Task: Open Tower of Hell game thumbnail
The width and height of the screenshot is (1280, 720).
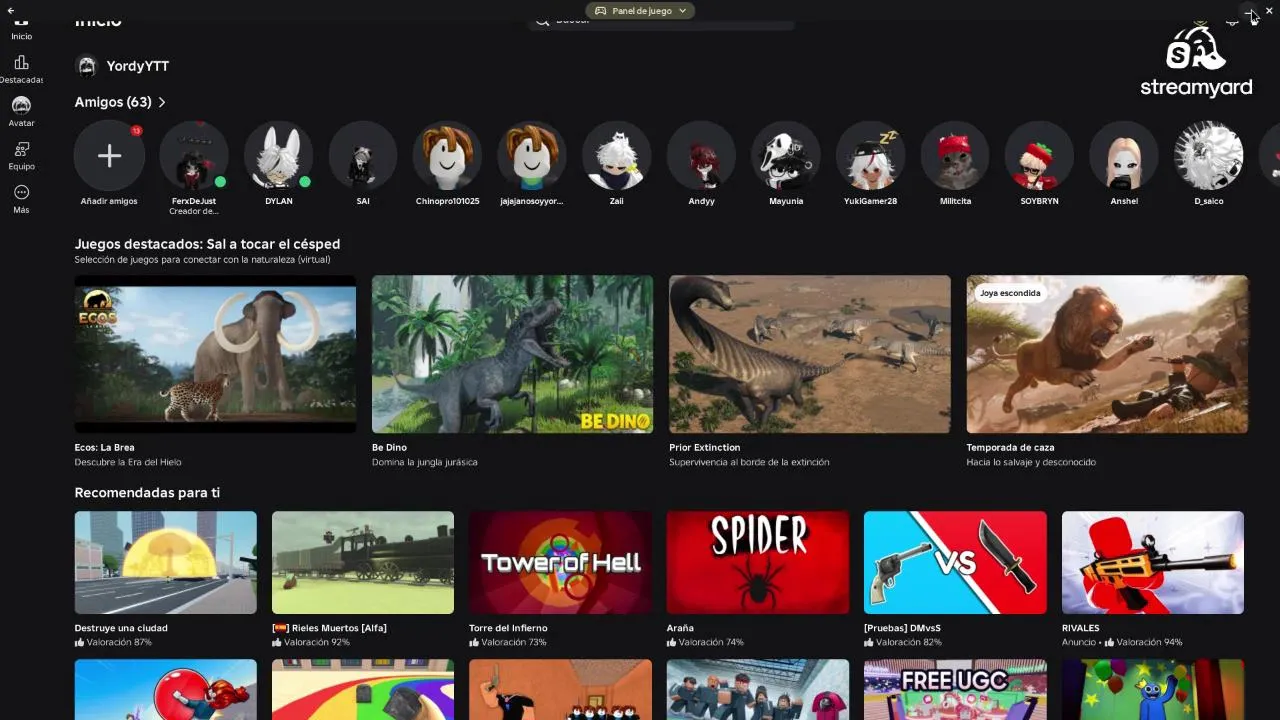Action: pyautogui.click(x=560, y=562)
